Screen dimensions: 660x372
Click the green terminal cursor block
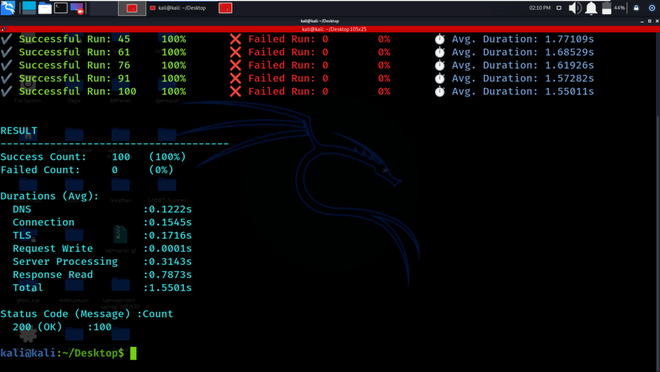coord(133,353)
